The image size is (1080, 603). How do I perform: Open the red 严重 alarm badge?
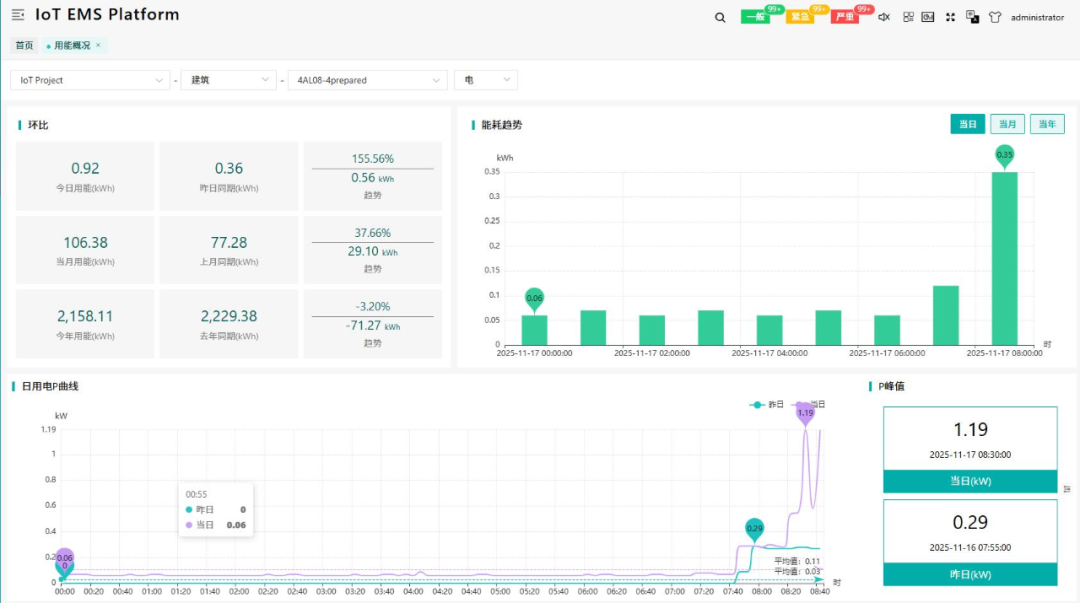pos(845,17)
